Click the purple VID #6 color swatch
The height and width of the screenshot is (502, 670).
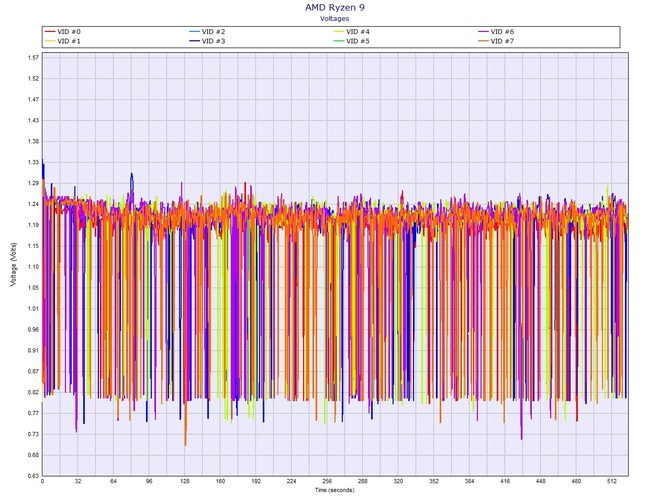(483, 32)
